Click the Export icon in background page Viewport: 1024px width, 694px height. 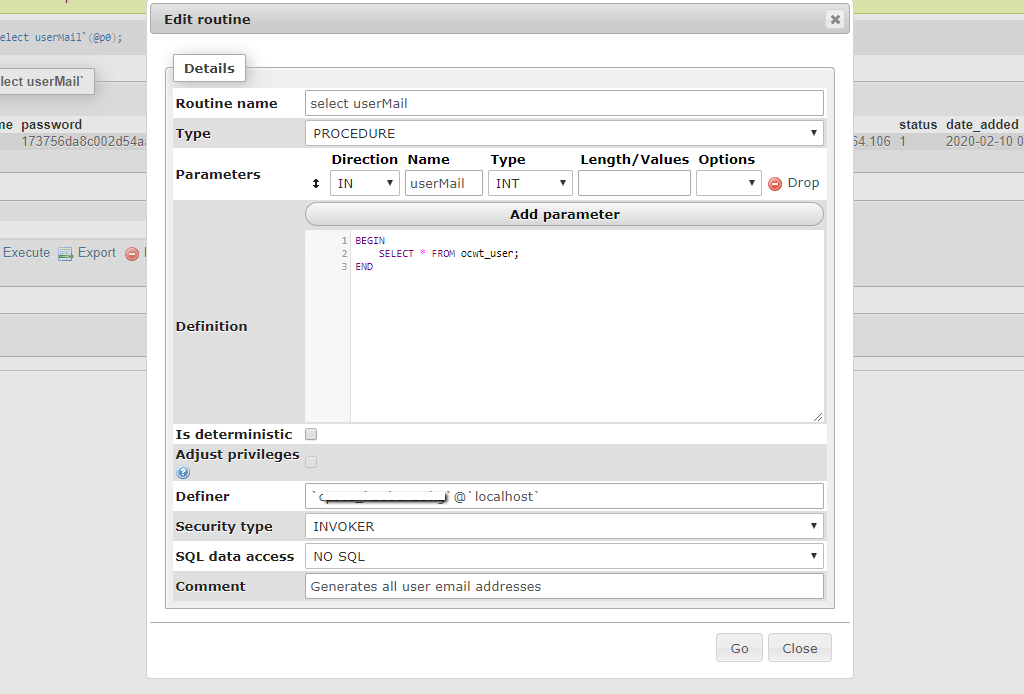pos(65,253)
